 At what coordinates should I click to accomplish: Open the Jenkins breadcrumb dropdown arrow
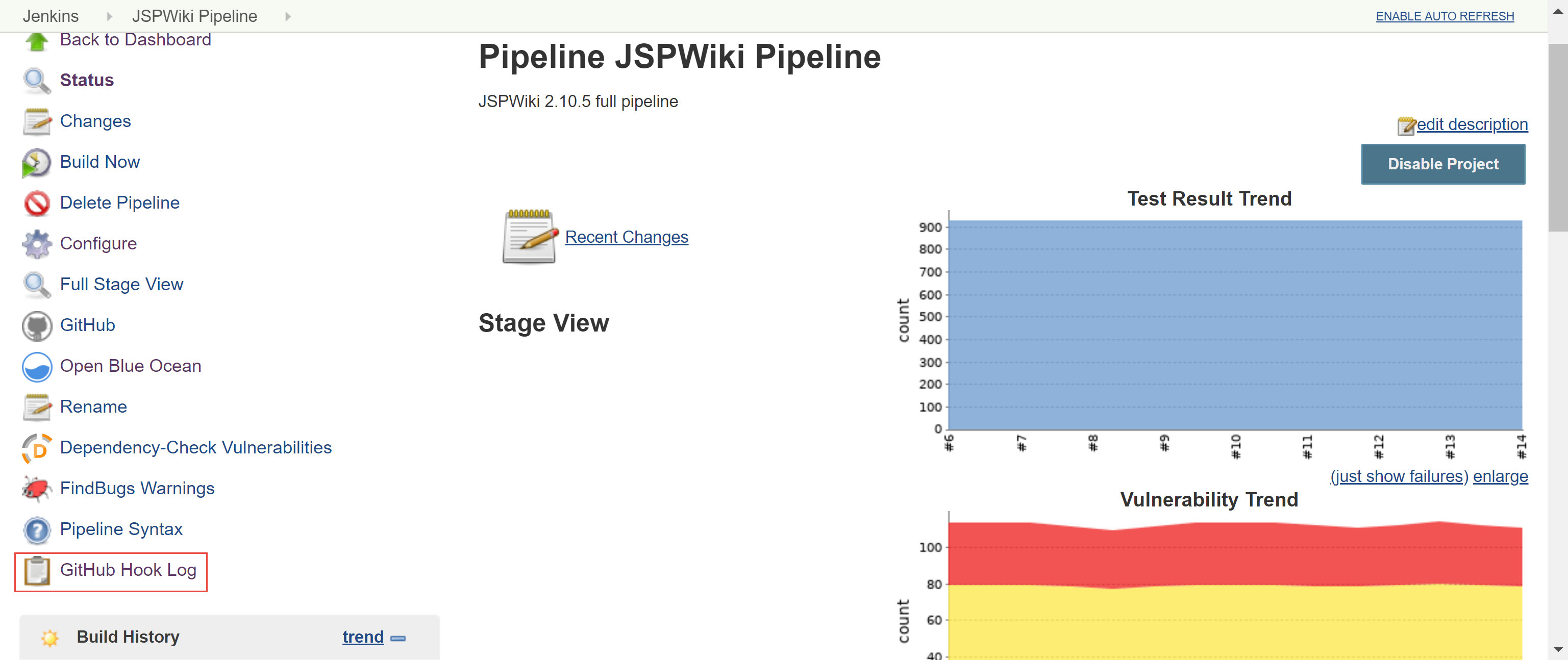109,16
